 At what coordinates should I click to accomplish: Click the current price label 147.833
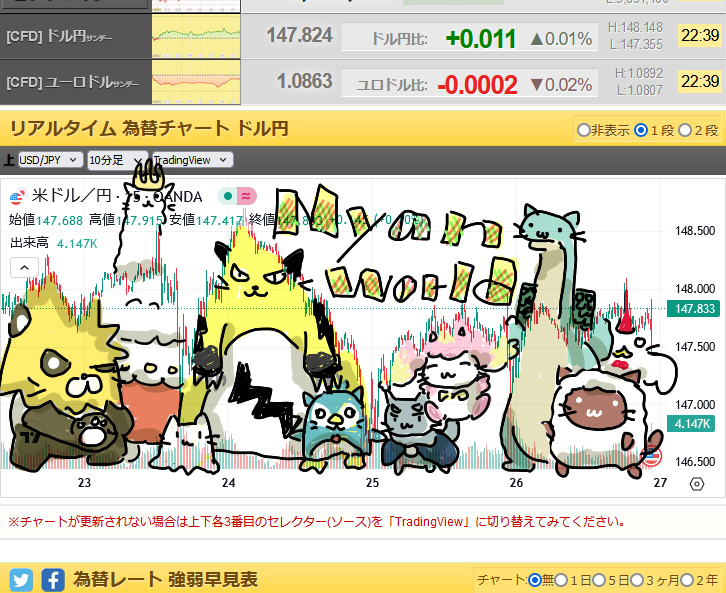coord(694,308)
